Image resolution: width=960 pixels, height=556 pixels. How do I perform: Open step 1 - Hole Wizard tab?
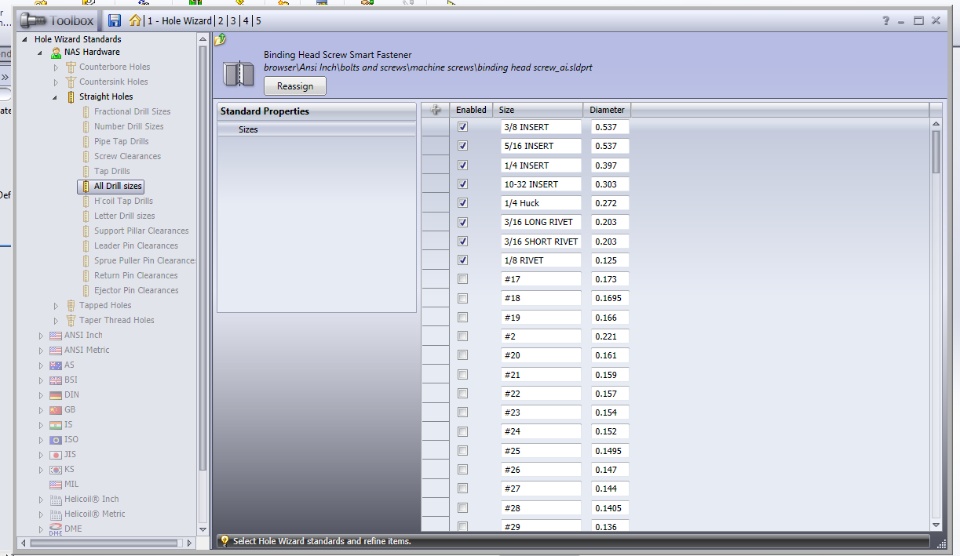coord(179,21)
